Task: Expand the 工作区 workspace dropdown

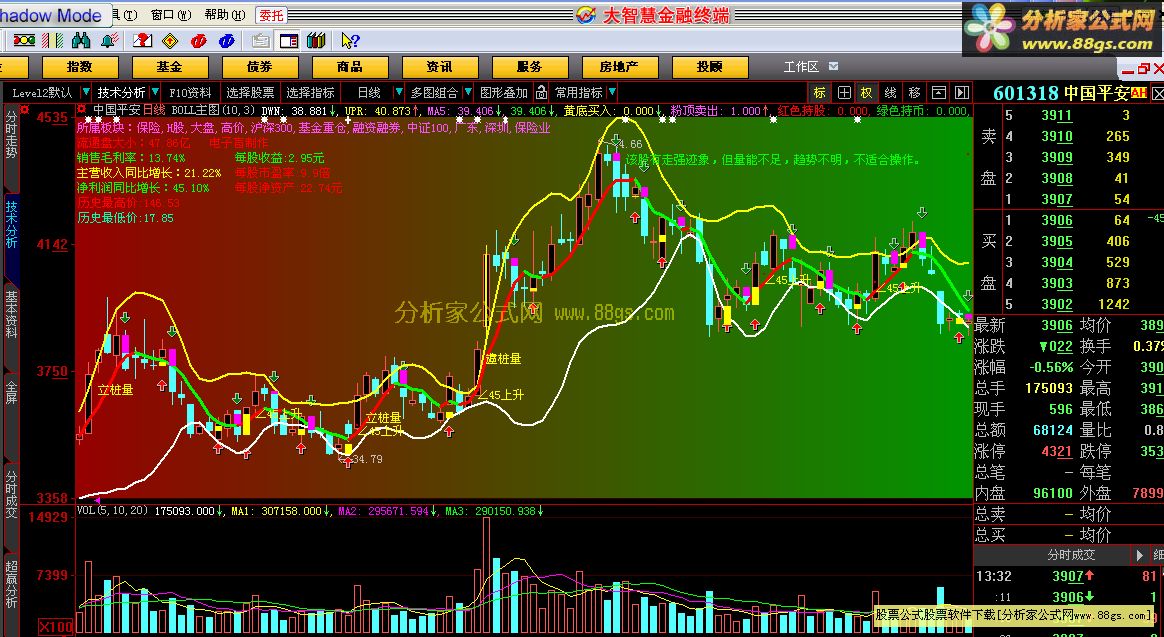Action: tap(834, 67)
